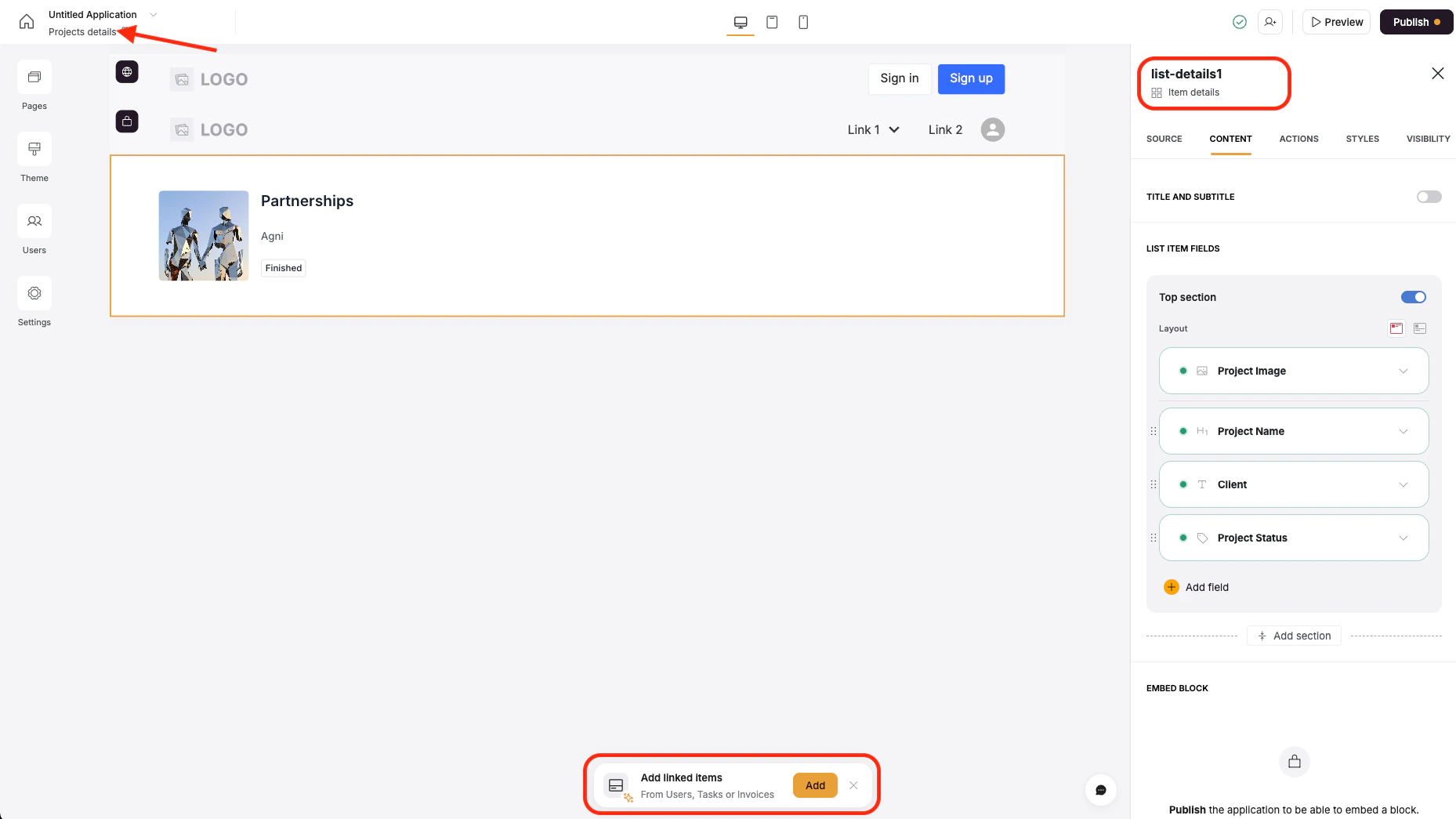Select the project image thumbnail

204,236
